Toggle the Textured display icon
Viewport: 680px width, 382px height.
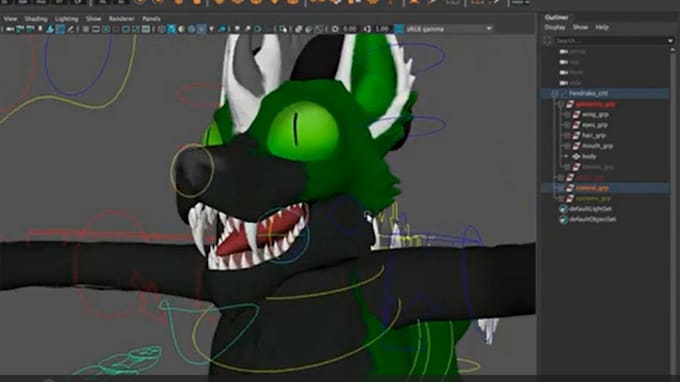point(202,29)
